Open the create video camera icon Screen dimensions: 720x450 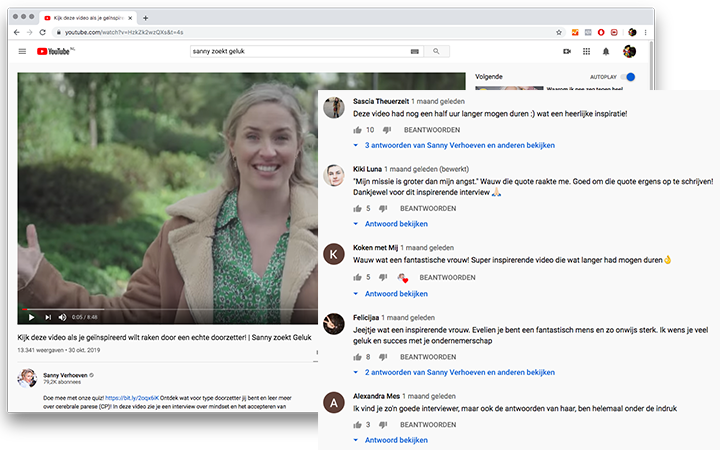[x=567, y=51]
